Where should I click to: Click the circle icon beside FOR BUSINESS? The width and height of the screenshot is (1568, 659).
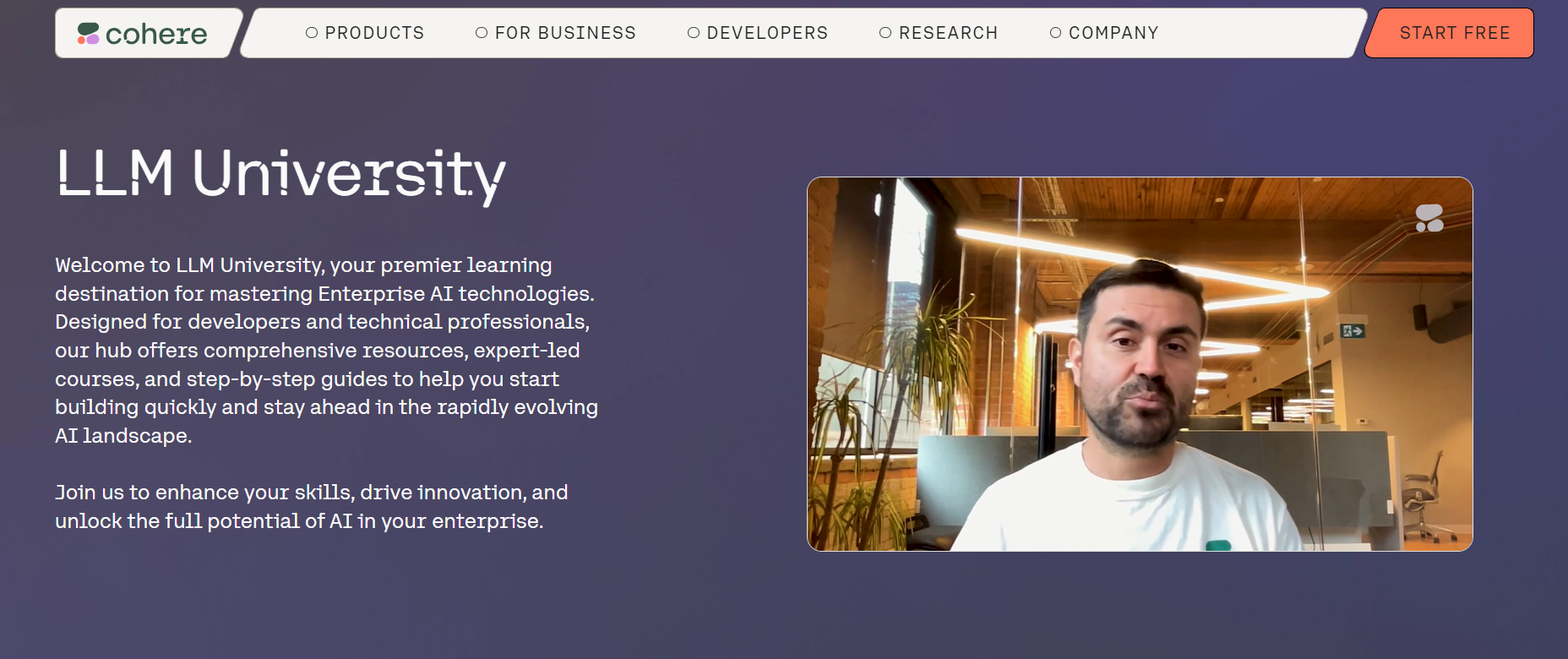pos(481,33)
